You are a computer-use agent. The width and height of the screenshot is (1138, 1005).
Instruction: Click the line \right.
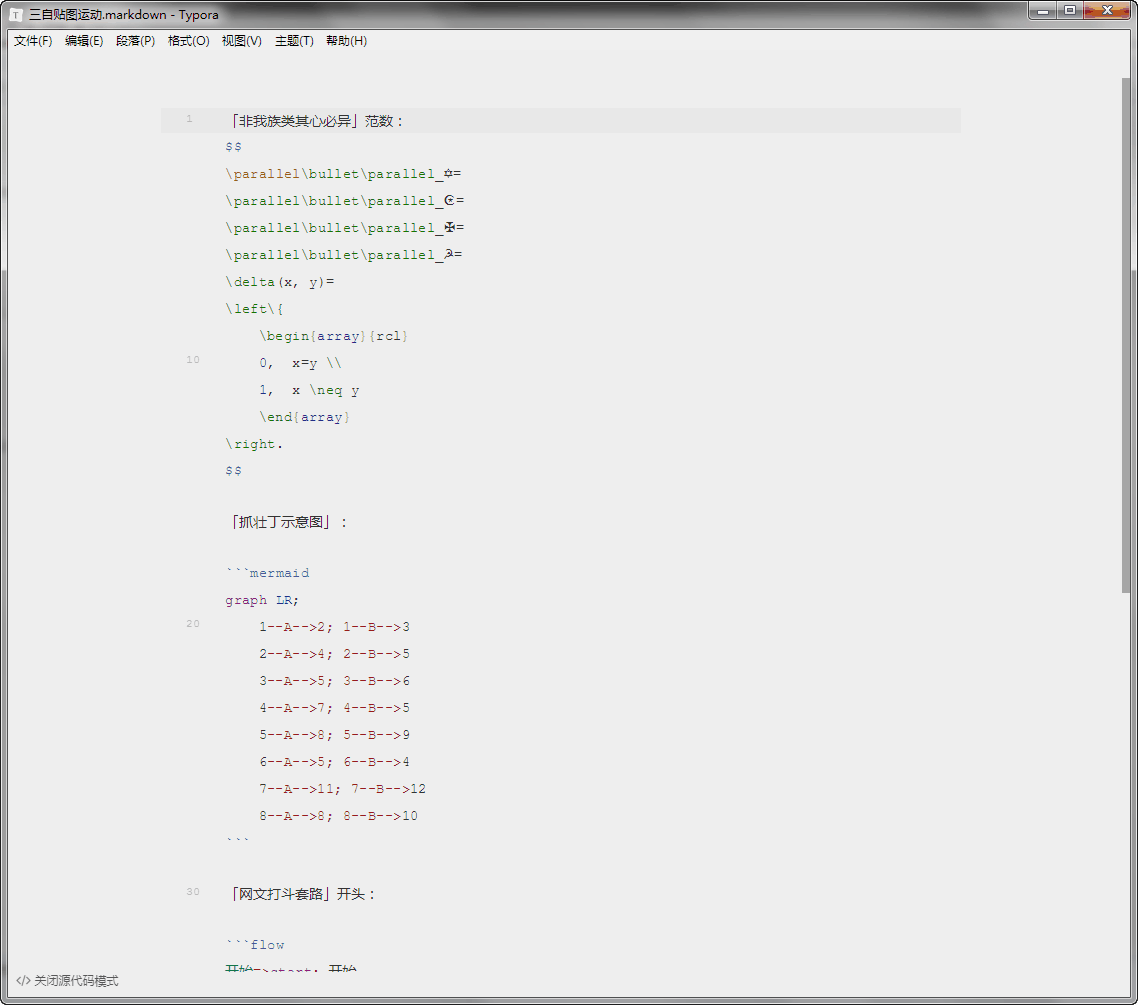tap(254, 444)
